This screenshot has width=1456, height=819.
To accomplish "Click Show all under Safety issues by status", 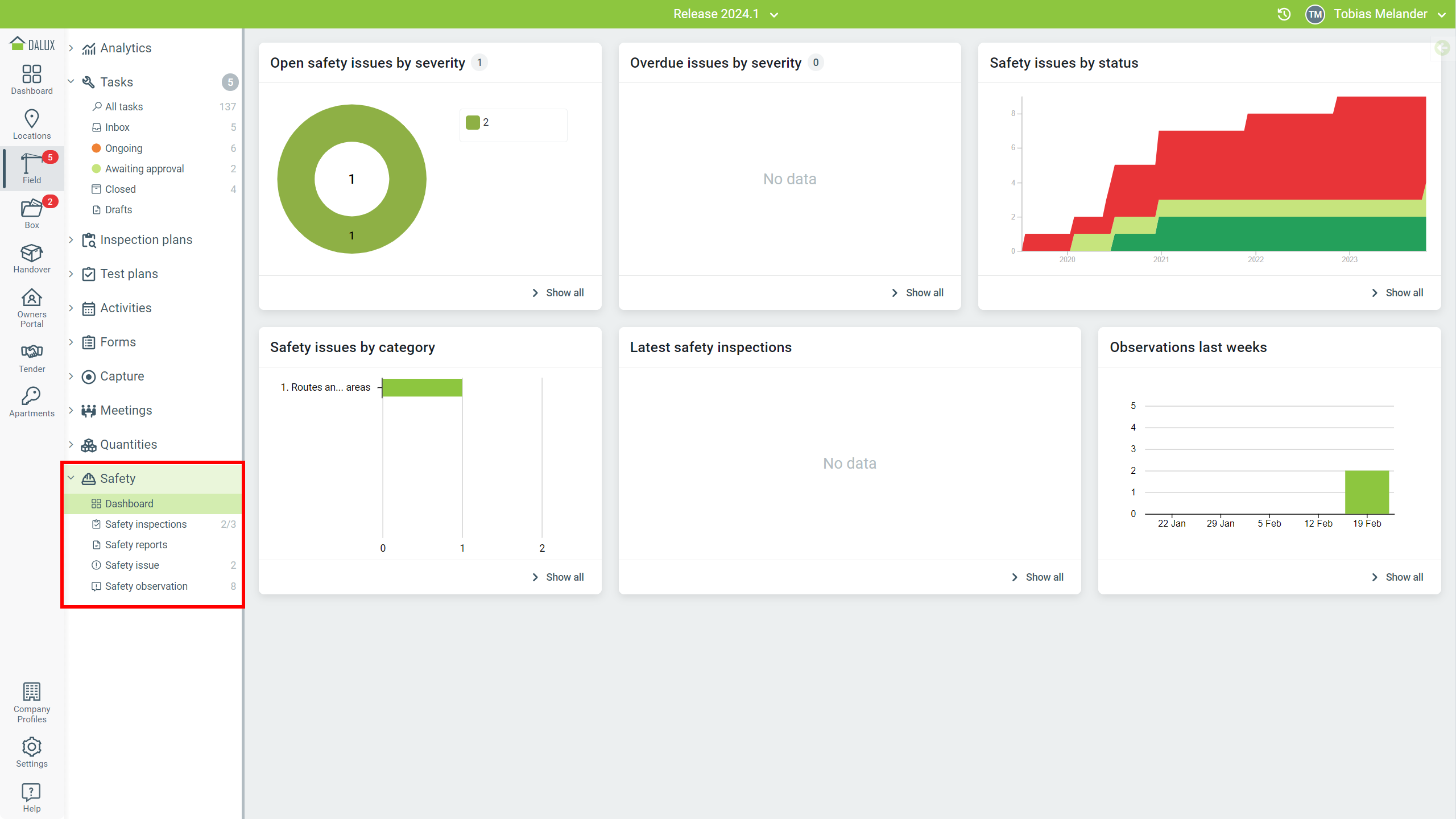I will coord(1397,292).
